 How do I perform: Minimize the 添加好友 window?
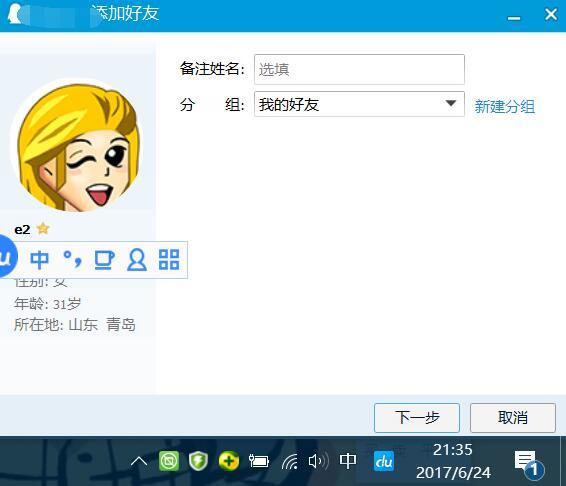(x=514, y=17)
